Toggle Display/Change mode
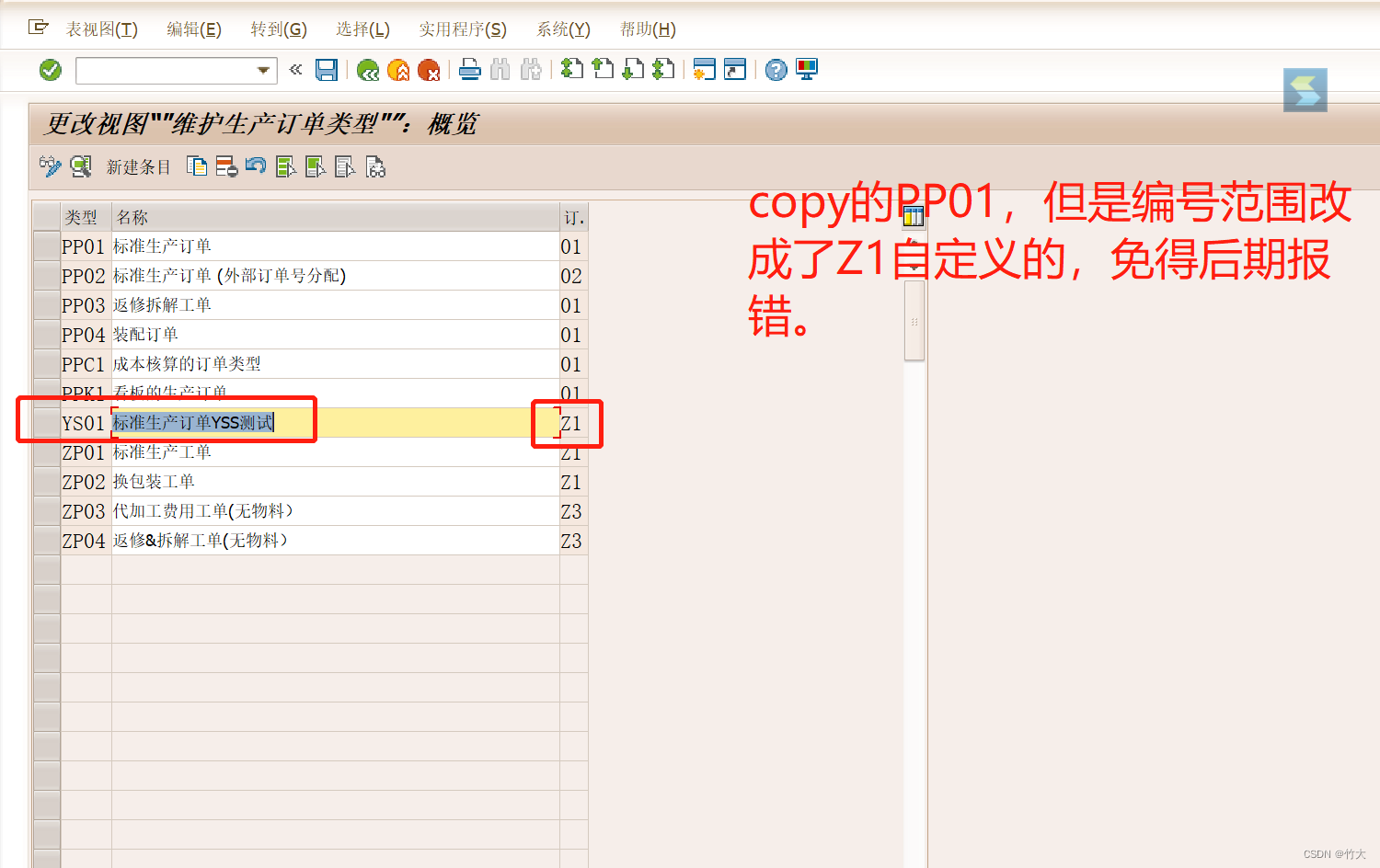This screenshot has width=1380, height=868. coord(49,166)
